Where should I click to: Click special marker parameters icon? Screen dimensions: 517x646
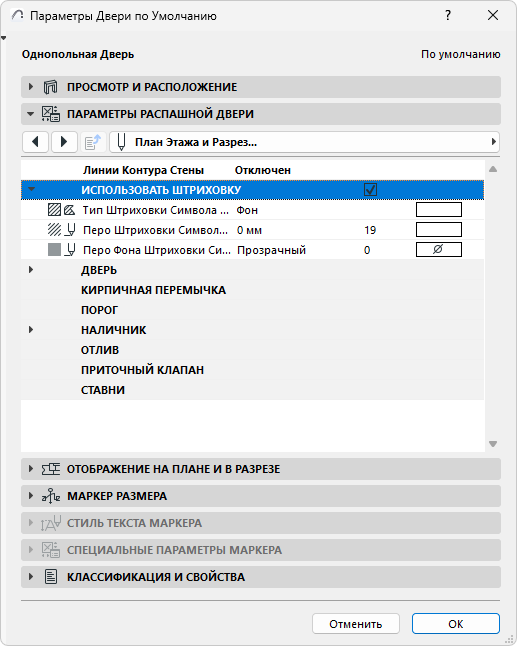coord(51,550)
